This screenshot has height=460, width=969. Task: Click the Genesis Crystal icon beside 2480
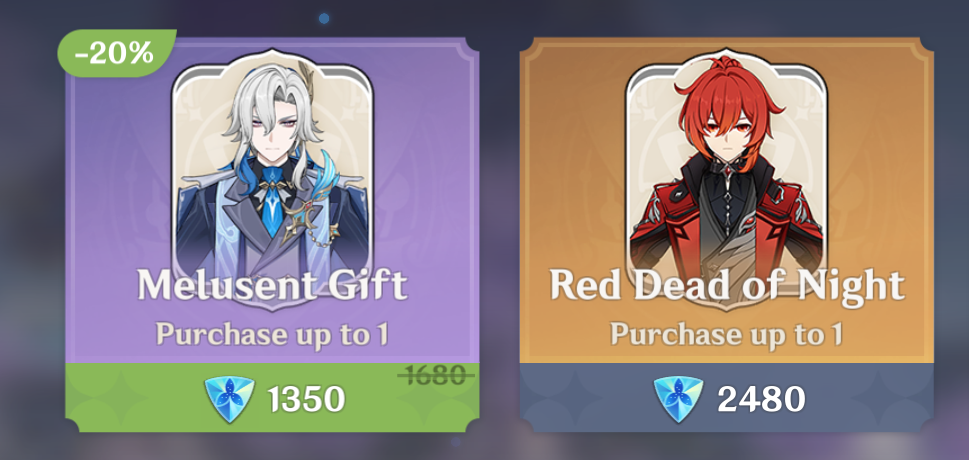tap(679, 399)
